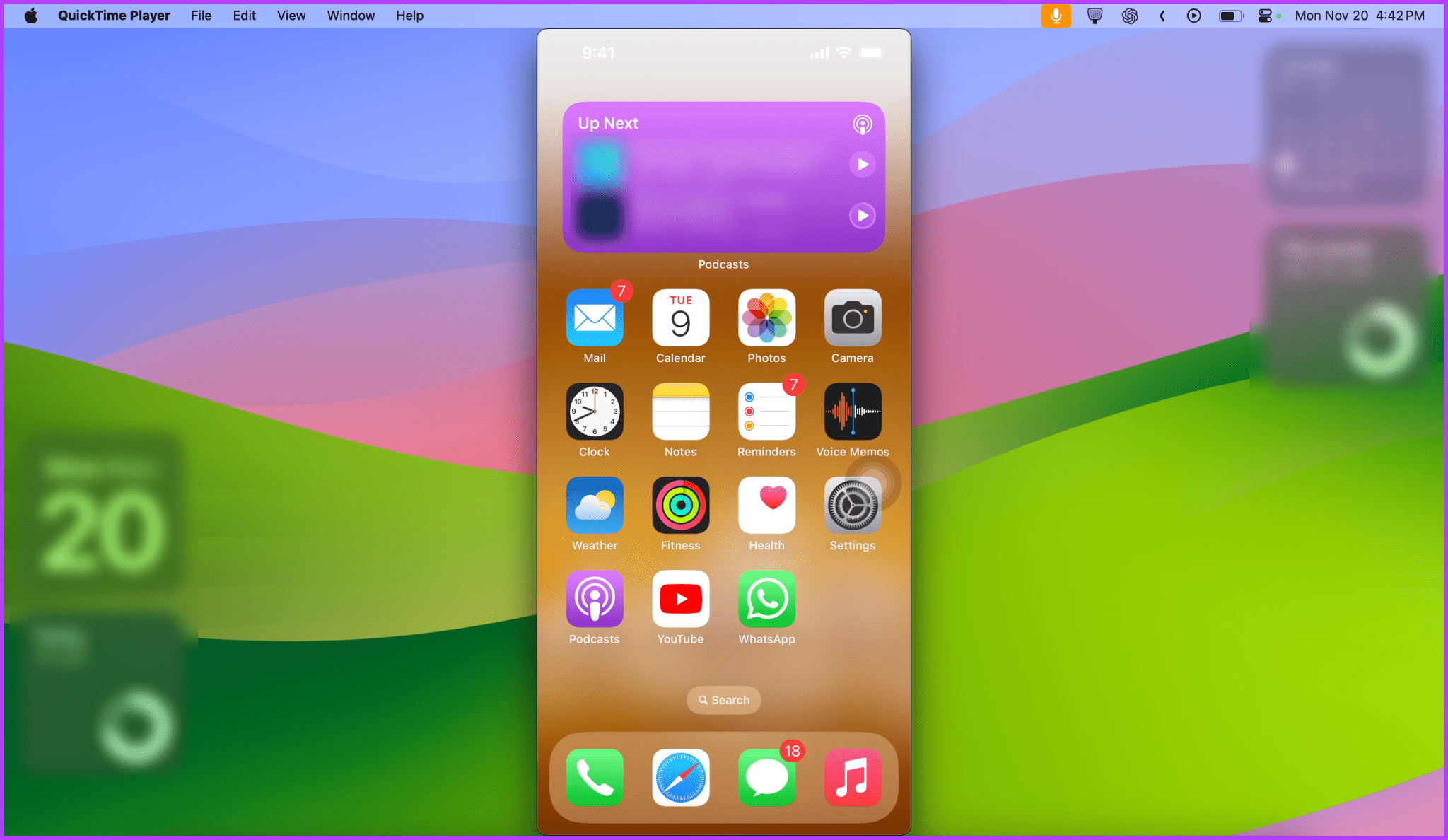
Task: Open the Window menu
Action: tap(351, 15)
